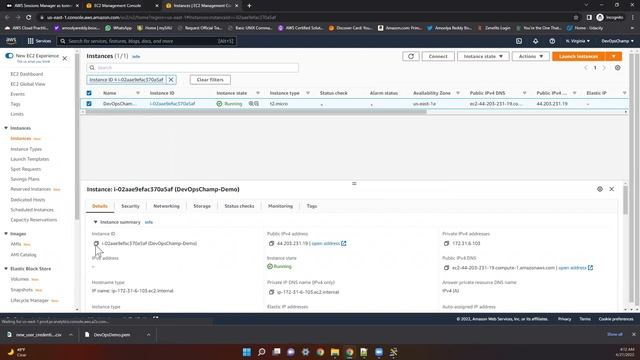The height and width of the screenshot is (360, 640).
Task: Open details panel settings gear
Action: click(600, 189)
